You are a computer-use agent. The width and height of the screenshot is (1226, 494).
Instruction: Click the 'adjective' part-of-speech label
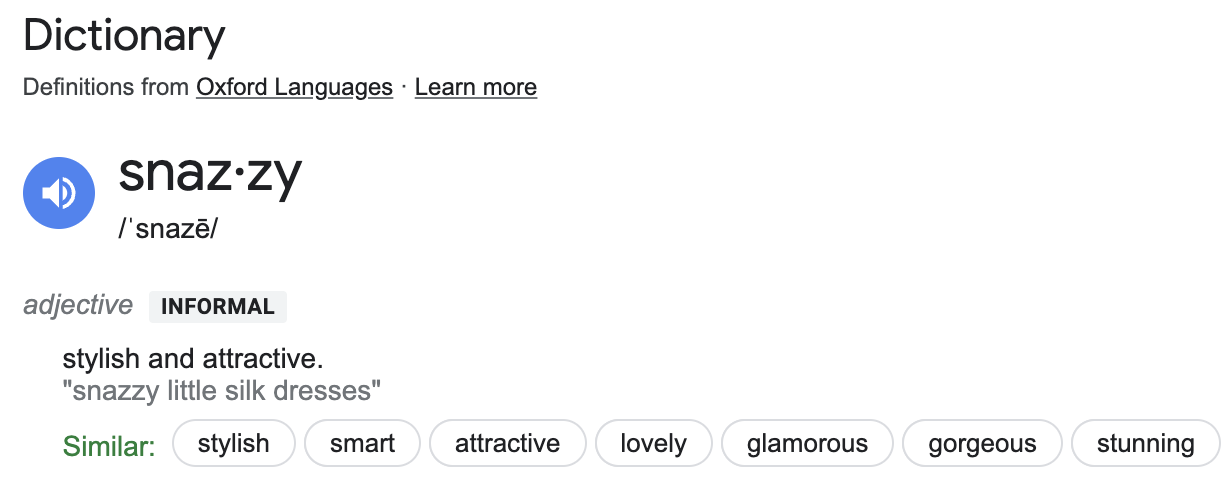pyautogui.click(x=78, y=305)
